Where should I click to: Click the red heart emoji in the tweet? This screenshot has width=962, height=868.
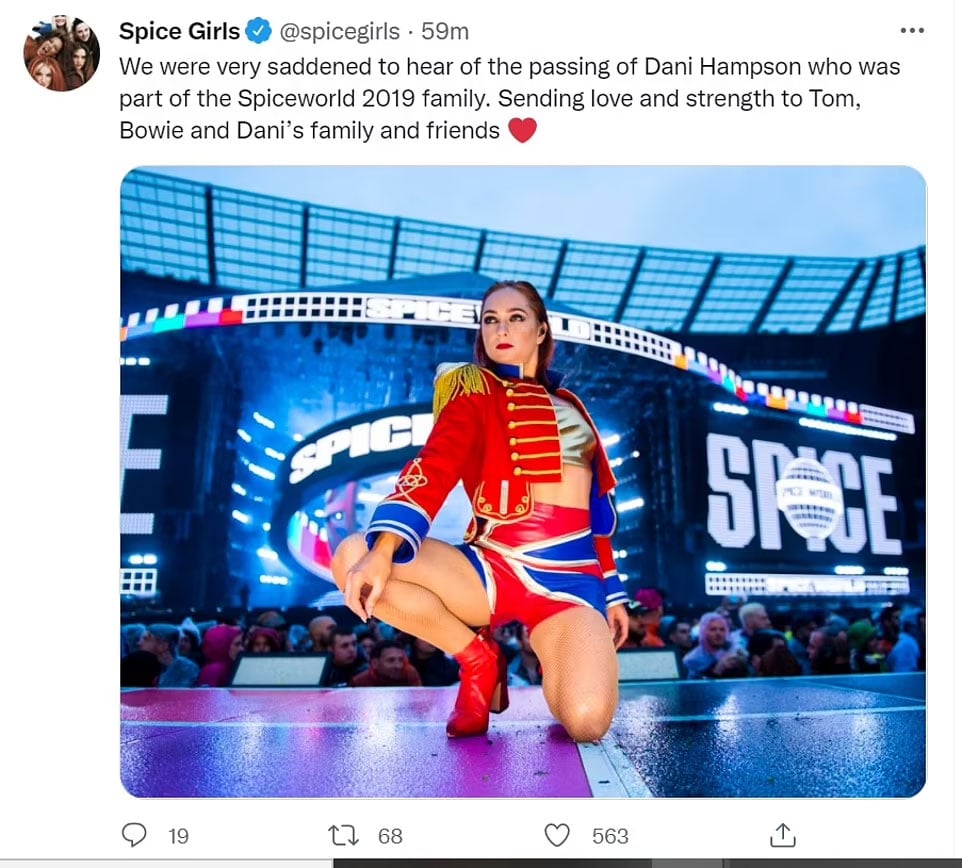tap(523, 130)
